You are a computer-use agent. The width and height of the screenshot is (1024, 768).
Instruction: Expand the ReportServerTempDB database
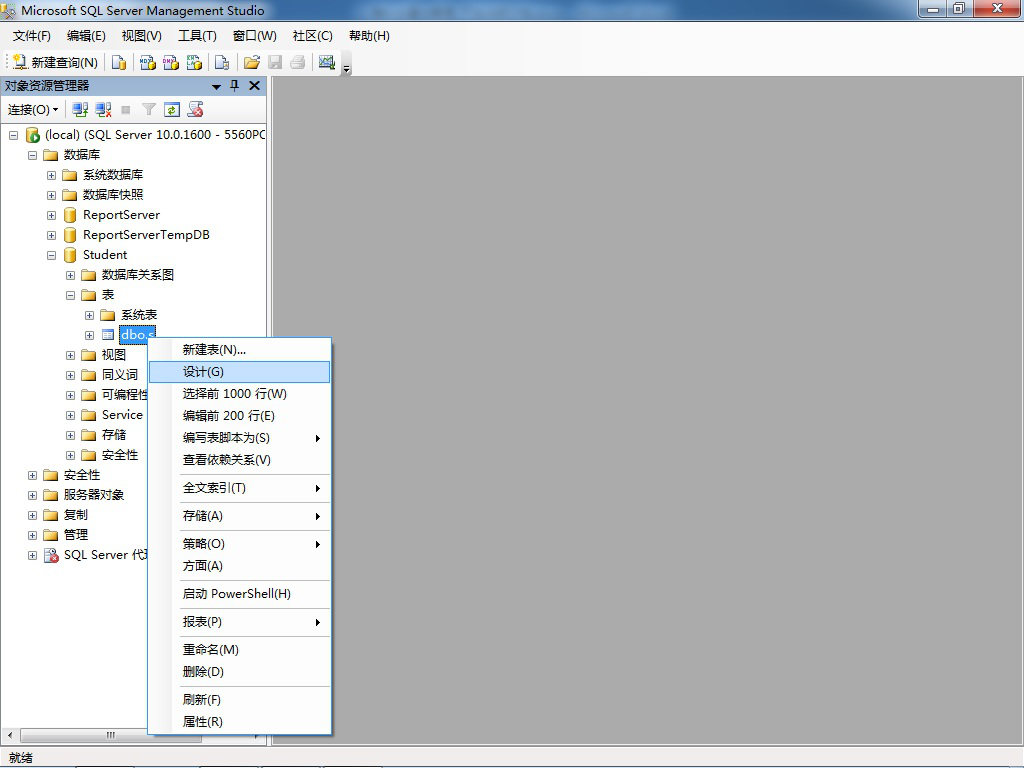[51, 235]
